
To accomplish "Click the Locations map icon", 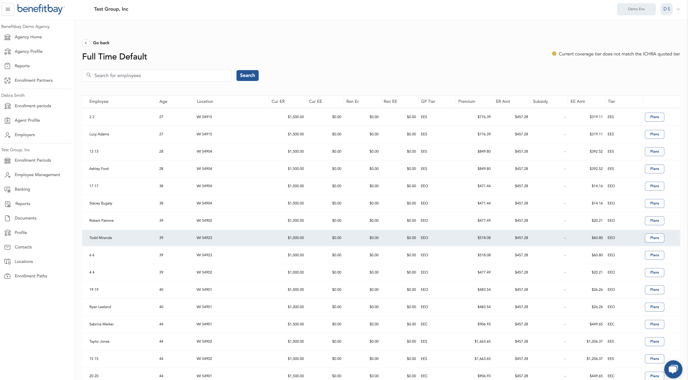I will 7,262.
